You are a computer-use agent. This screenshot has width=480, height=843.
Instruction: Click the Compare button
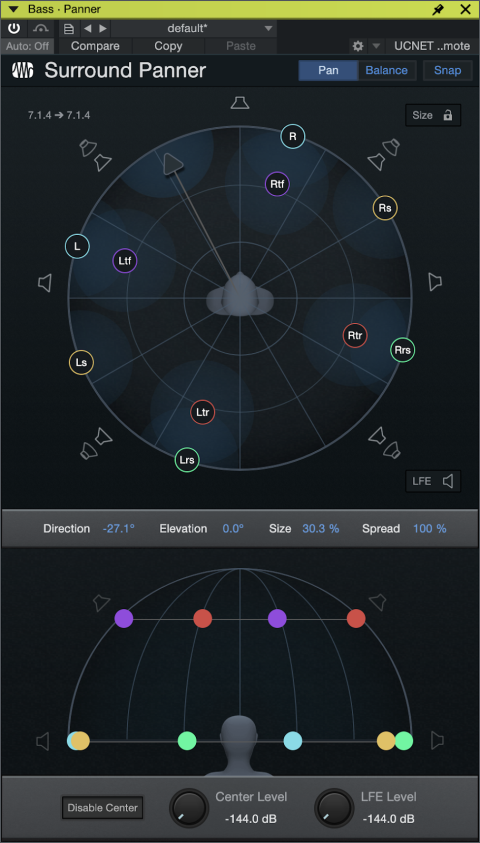pos(95,46)
